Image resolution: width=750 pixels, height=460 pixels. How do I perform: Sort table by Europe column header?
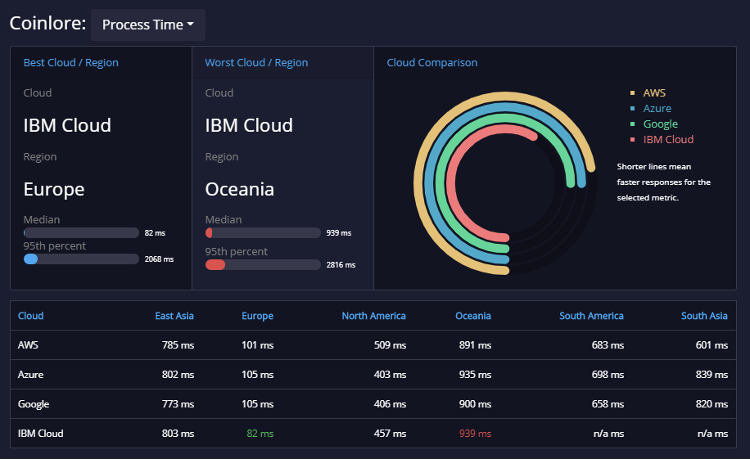(257, 316)
